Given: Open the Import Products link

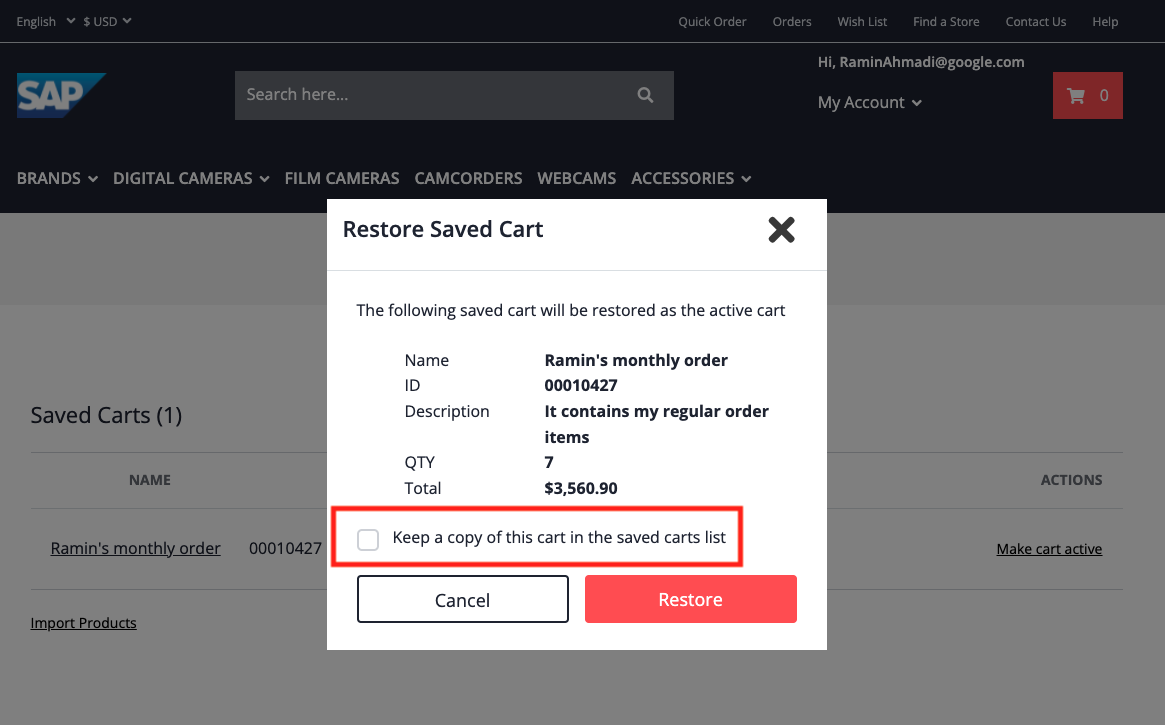Looking at the screenshot, I should [x=83, y=622].
